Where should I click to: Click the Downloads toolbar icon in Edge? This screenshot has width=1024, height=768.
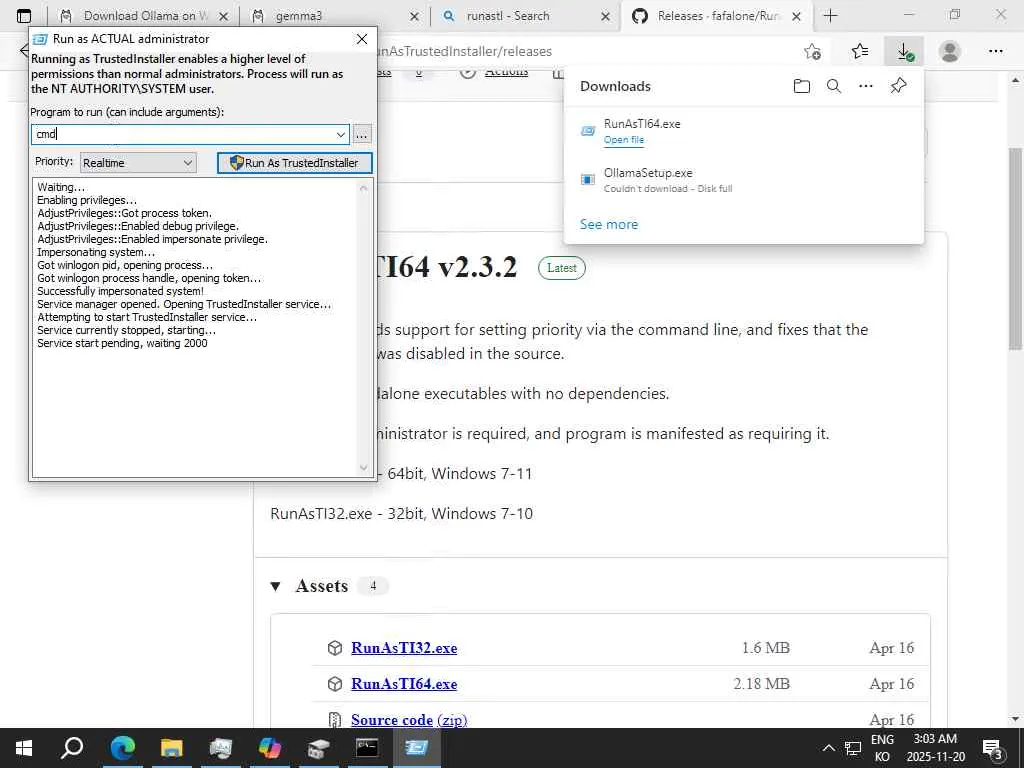coord(904,52)
